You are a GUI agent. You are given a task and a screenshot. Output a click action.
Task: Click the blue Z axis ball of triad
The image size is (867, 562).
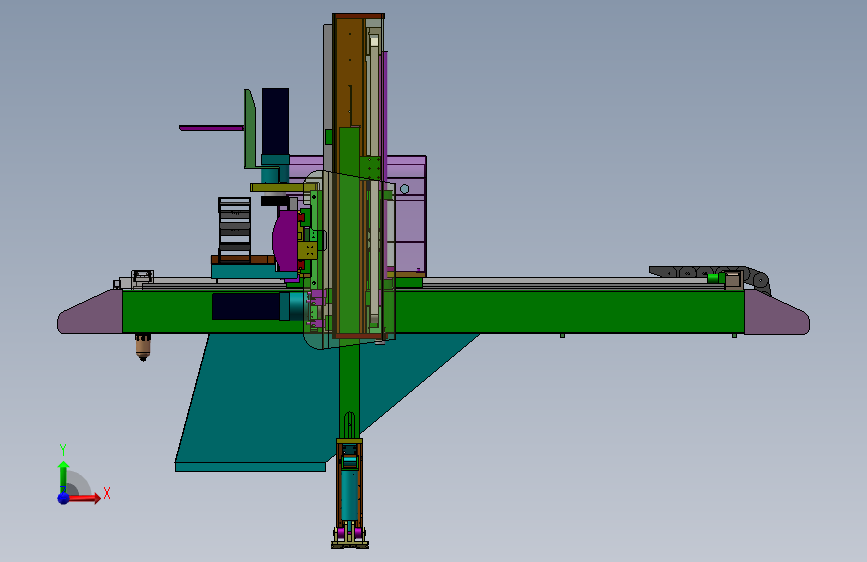64,498
